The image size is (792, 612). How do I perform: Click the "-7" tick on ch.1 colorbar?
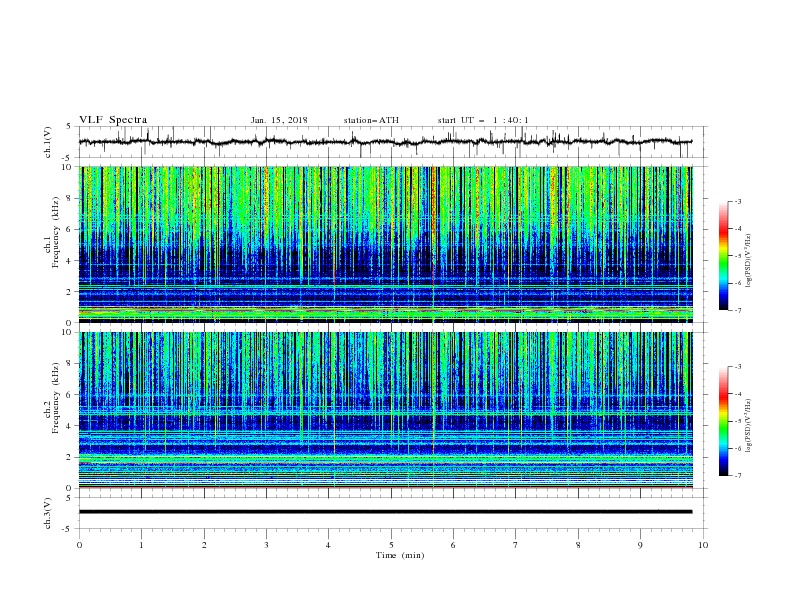tap(738, 310)
